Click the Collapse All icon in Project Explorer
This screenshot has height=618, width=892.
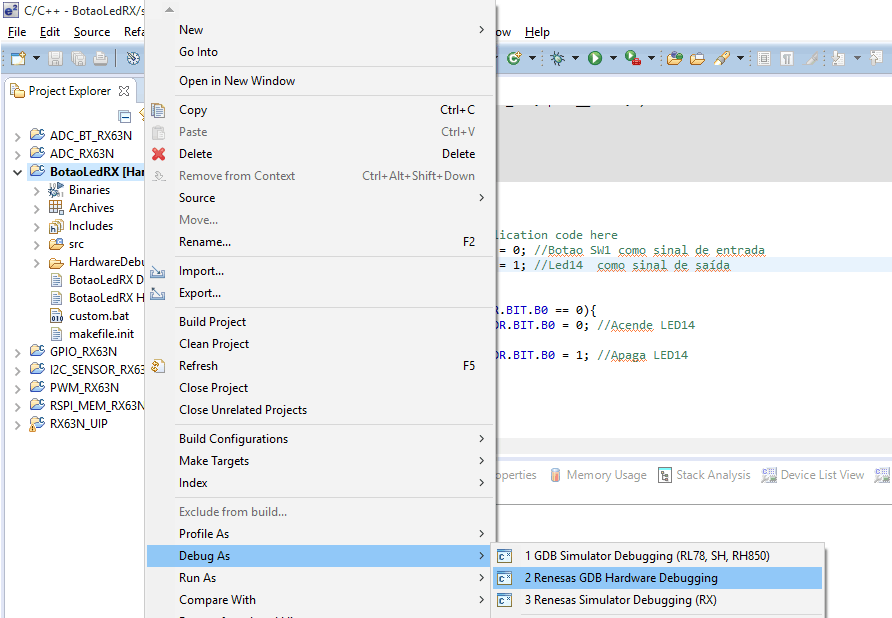[x=125, y=117]
